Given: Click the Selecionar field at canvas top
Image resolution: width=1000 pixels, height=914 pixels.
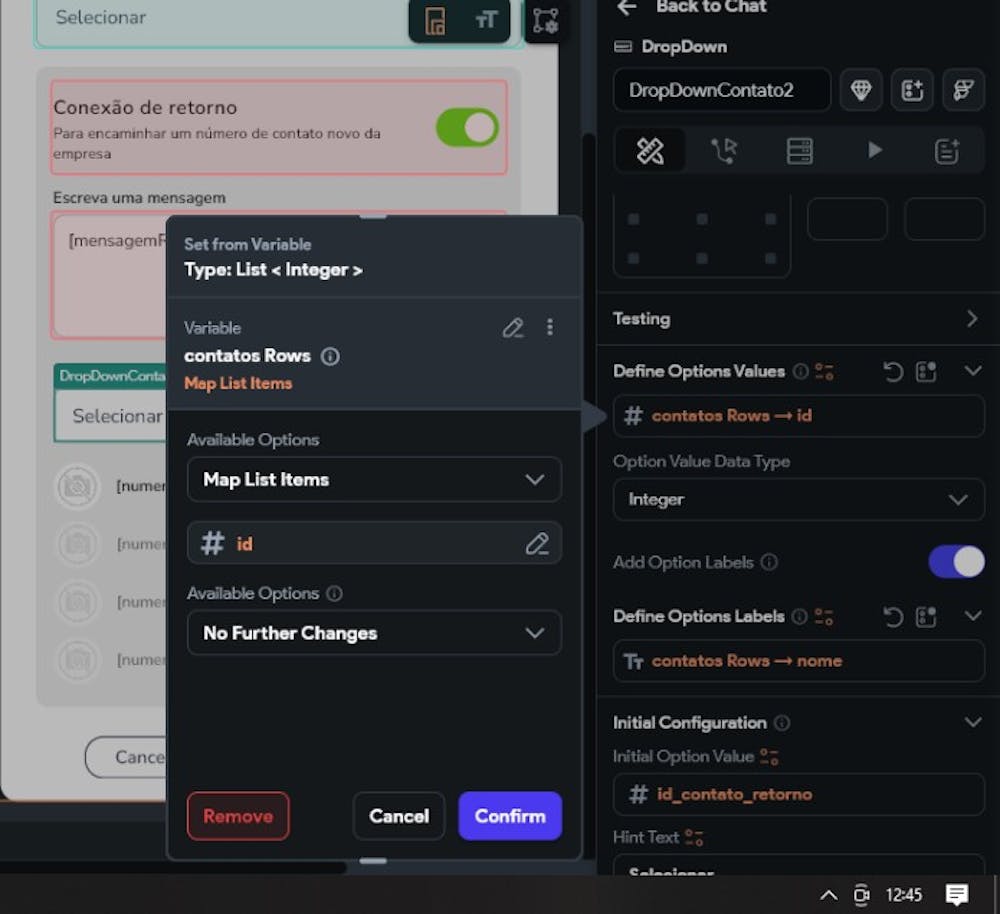Looking at the screenshot, I should 222,20.
